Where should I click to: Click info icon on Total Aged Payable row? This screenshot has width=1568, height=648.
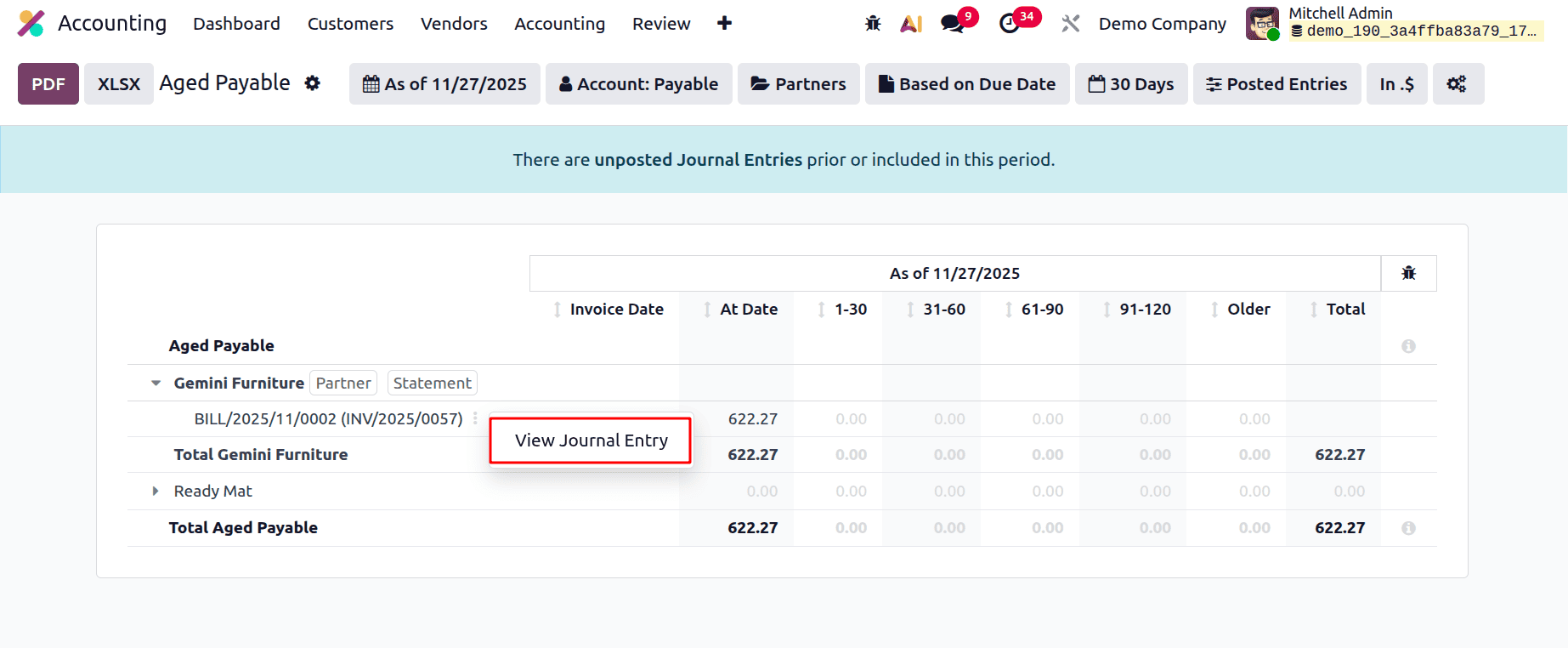pos(1408,528)
